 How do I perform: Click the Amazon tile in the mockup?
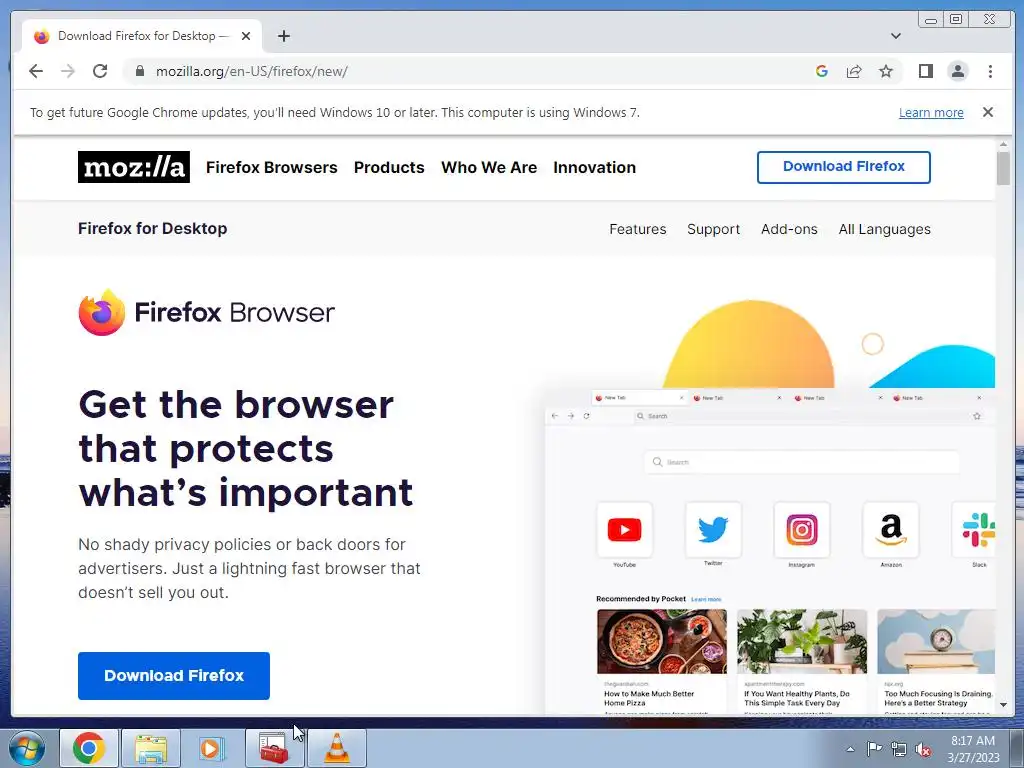[x=891, y=530]
